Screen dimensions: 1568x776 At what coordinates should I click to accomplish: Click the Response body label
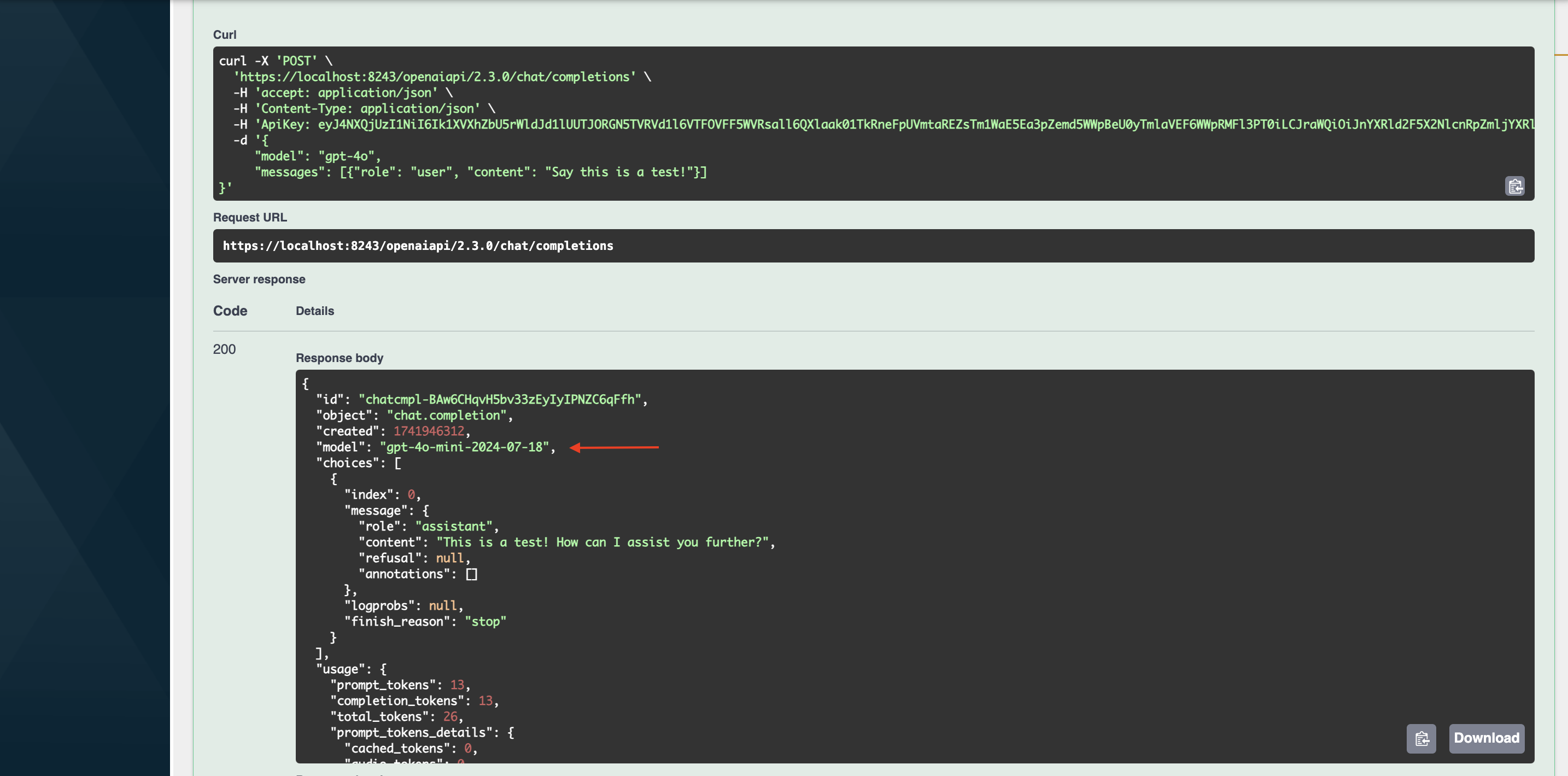[x=339, y=358]
